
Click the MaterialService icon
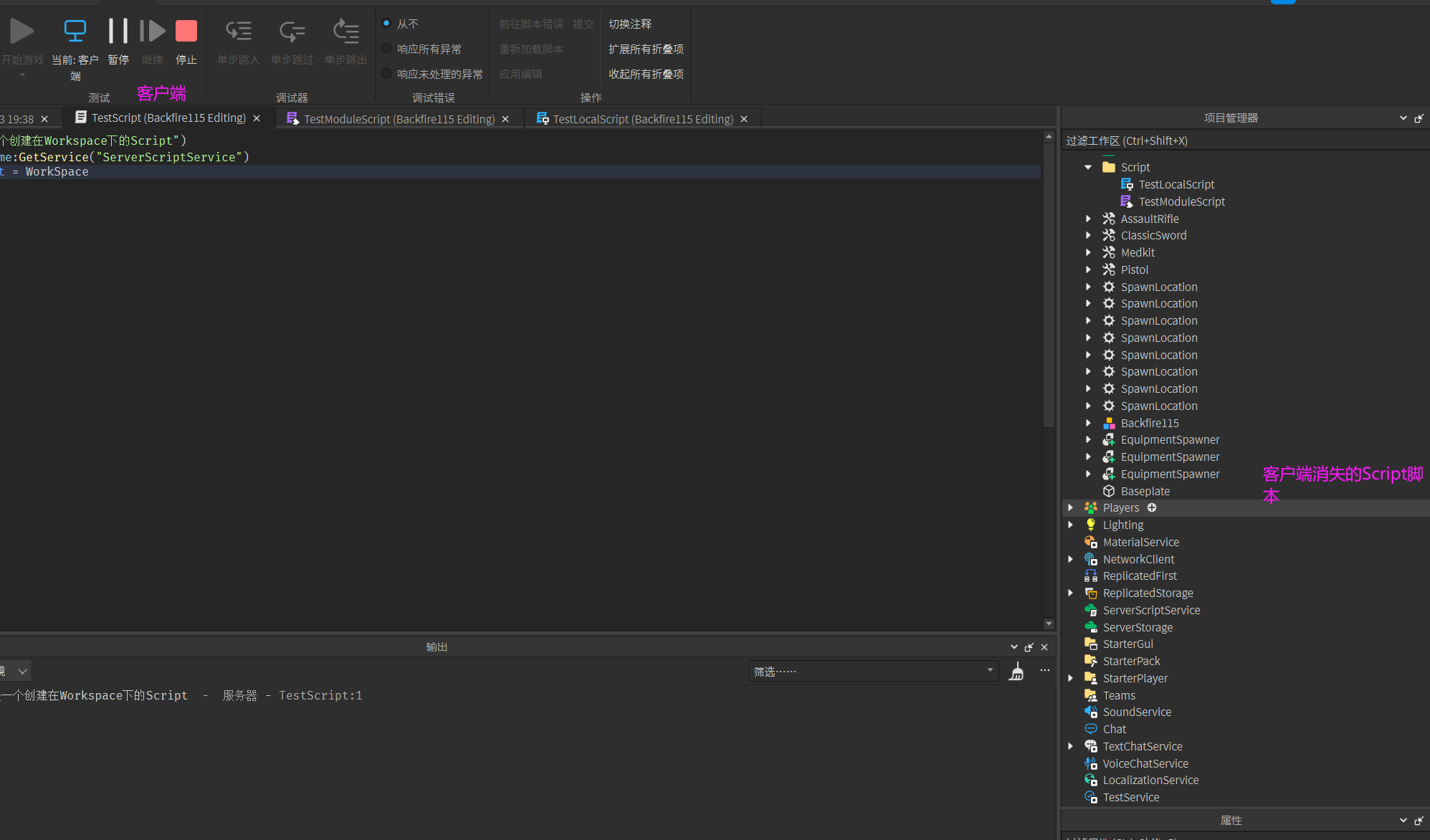coord(1091,542)
